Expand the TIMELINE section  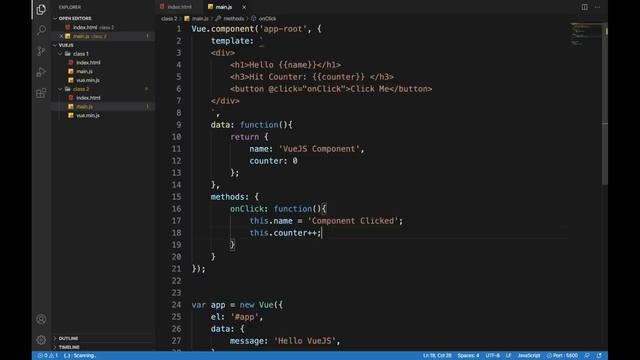click(x=69, y=347)
